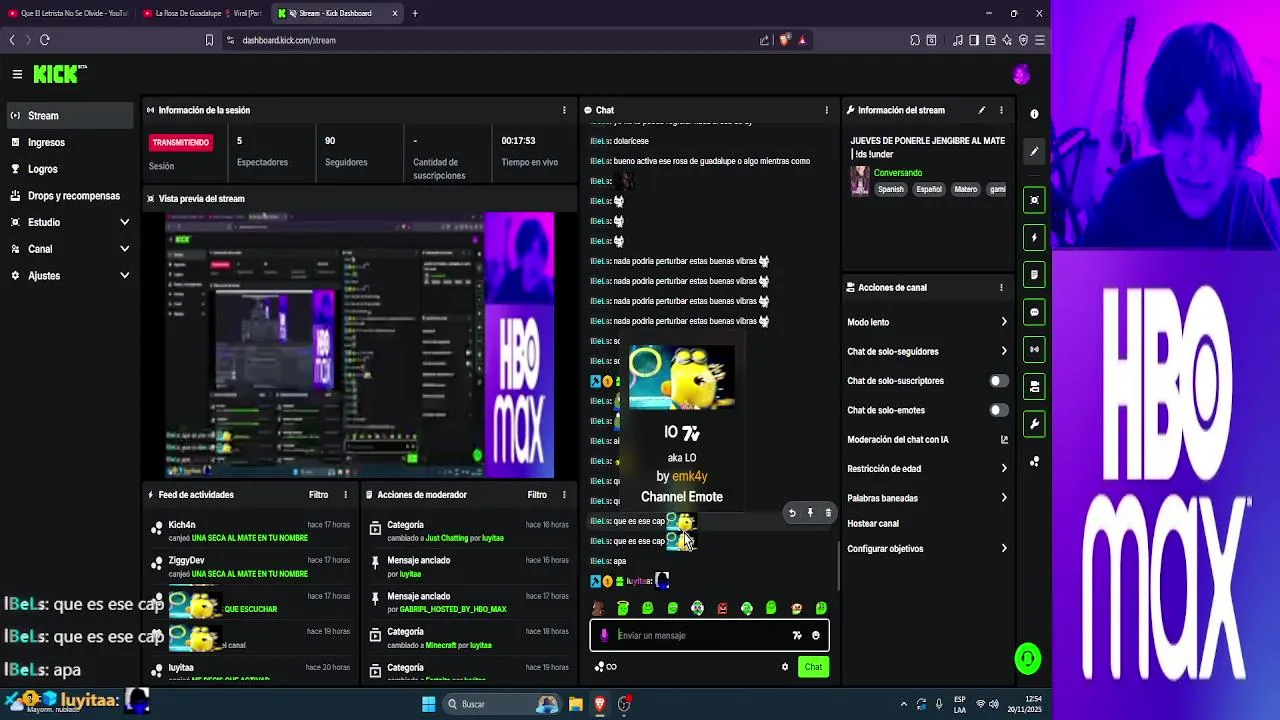Open the 7TV emote picker in message box
This screenshot has height=720, width=1280.
pyautogui.click(x=797, y=635)
